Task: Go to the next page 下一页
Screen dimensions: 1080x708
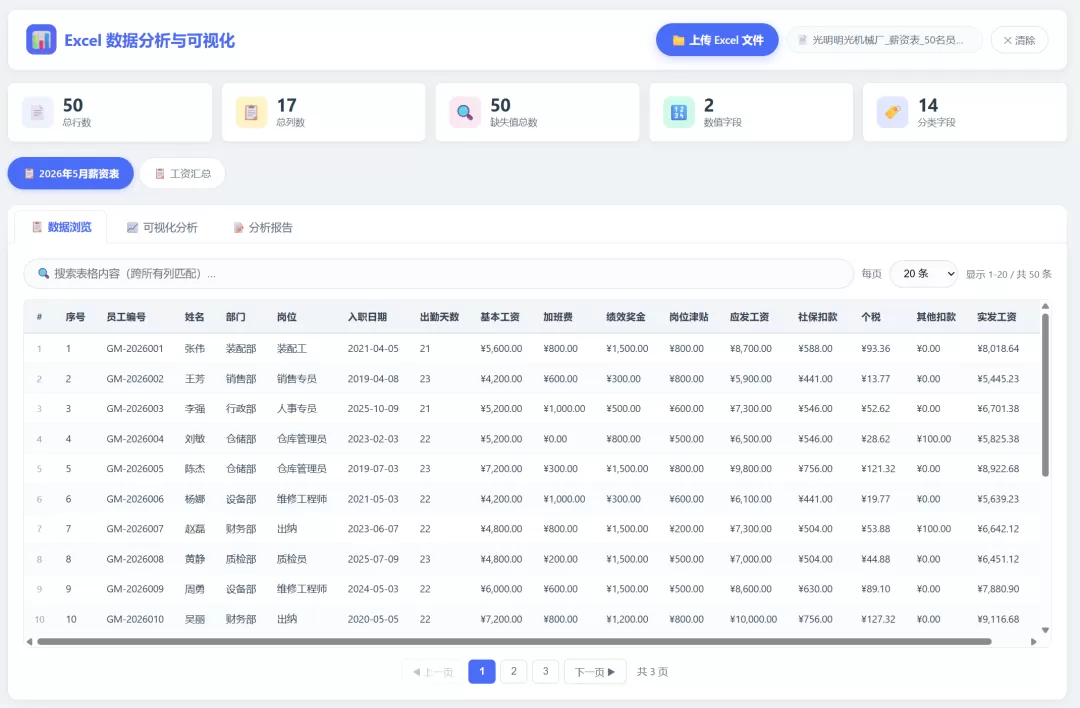Action: (595, 671)
